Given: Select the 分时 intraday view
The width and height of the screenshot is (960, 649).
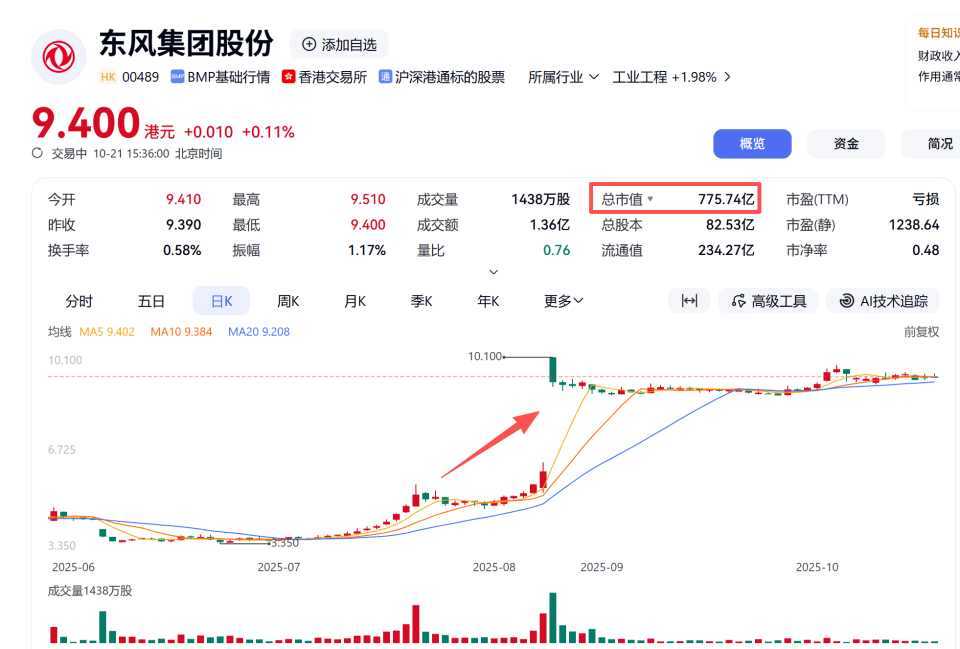Looking at the screenshot, I should point(77,300).
